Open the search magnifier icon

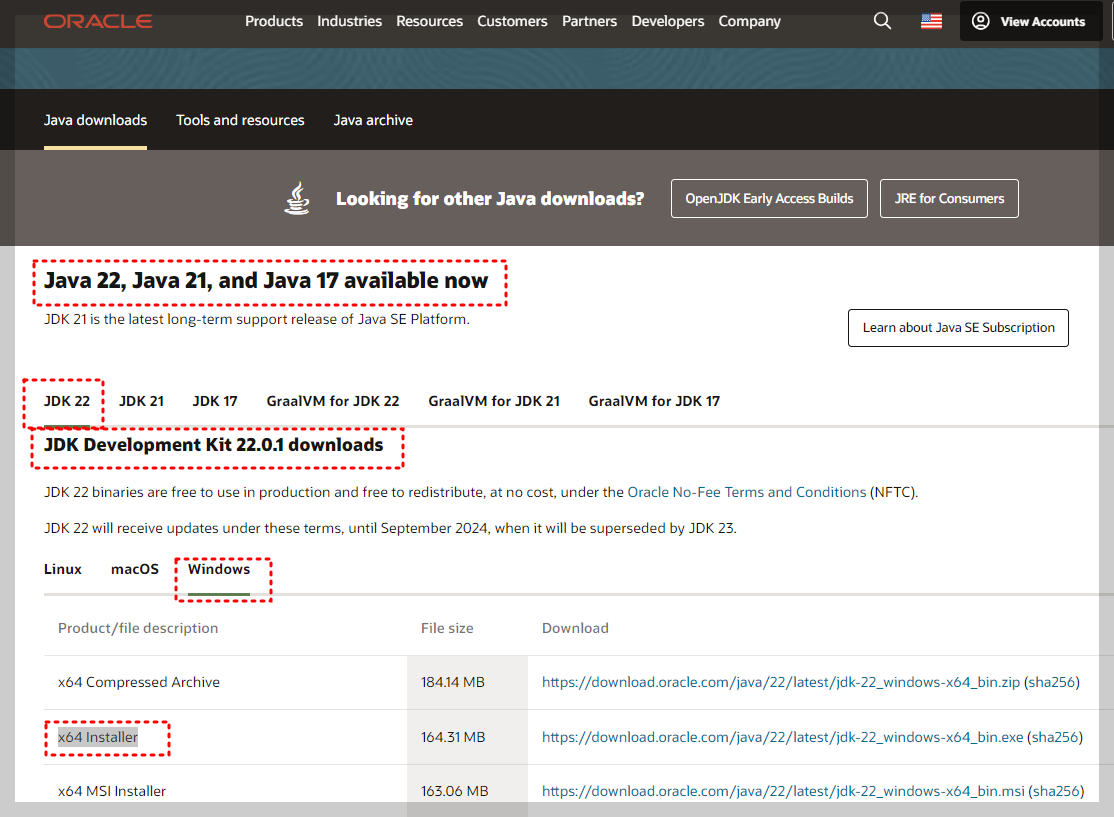point(882,21)
